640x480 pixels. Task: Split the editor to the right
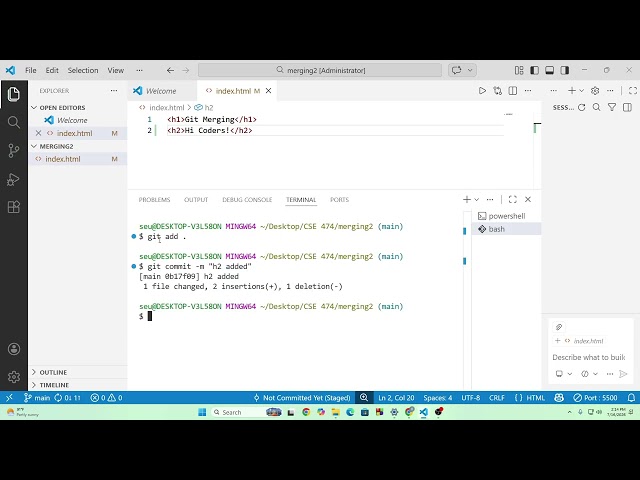coord(513,91)
